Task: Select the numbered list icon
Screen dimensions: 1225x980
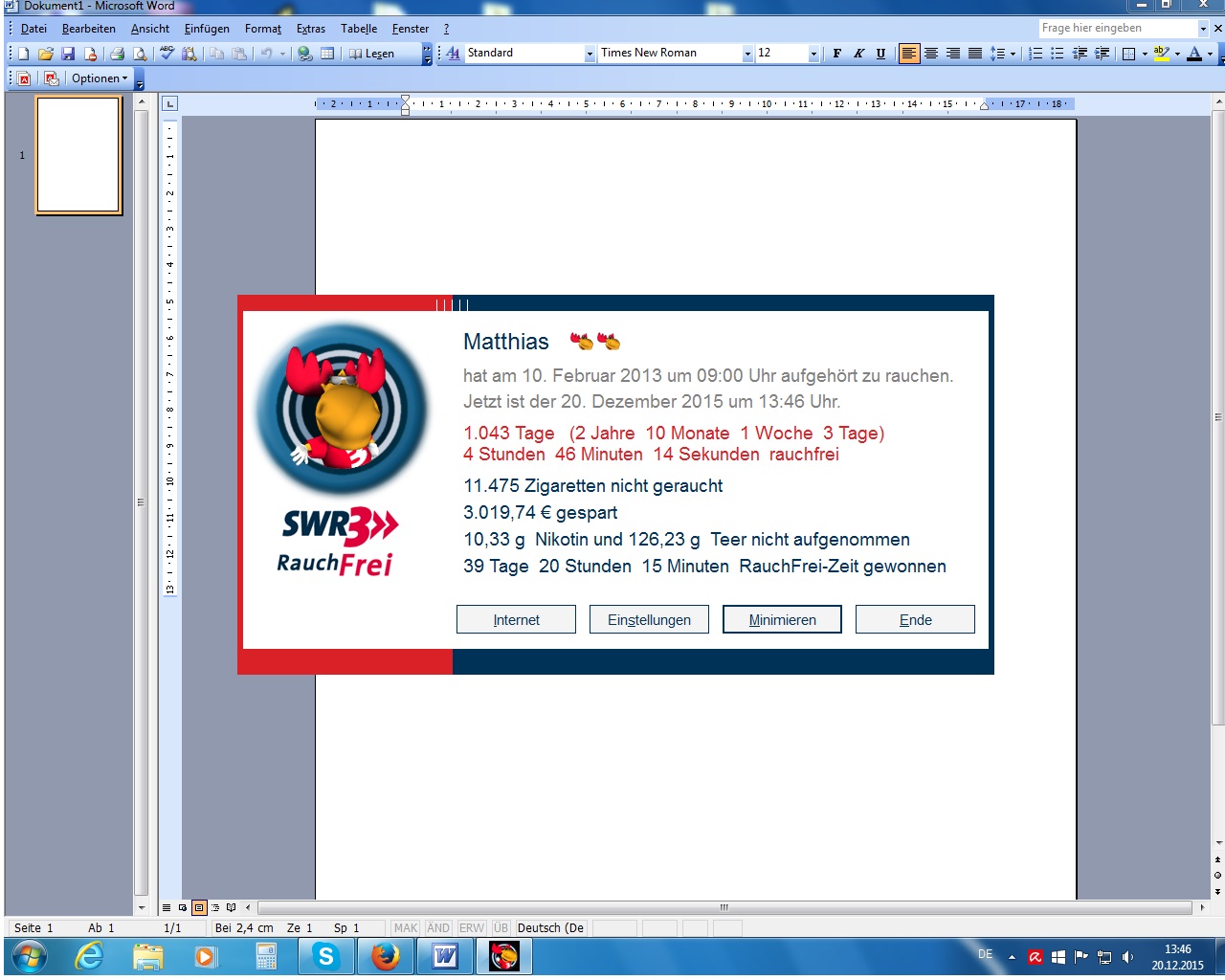Action: (1036, 54)
